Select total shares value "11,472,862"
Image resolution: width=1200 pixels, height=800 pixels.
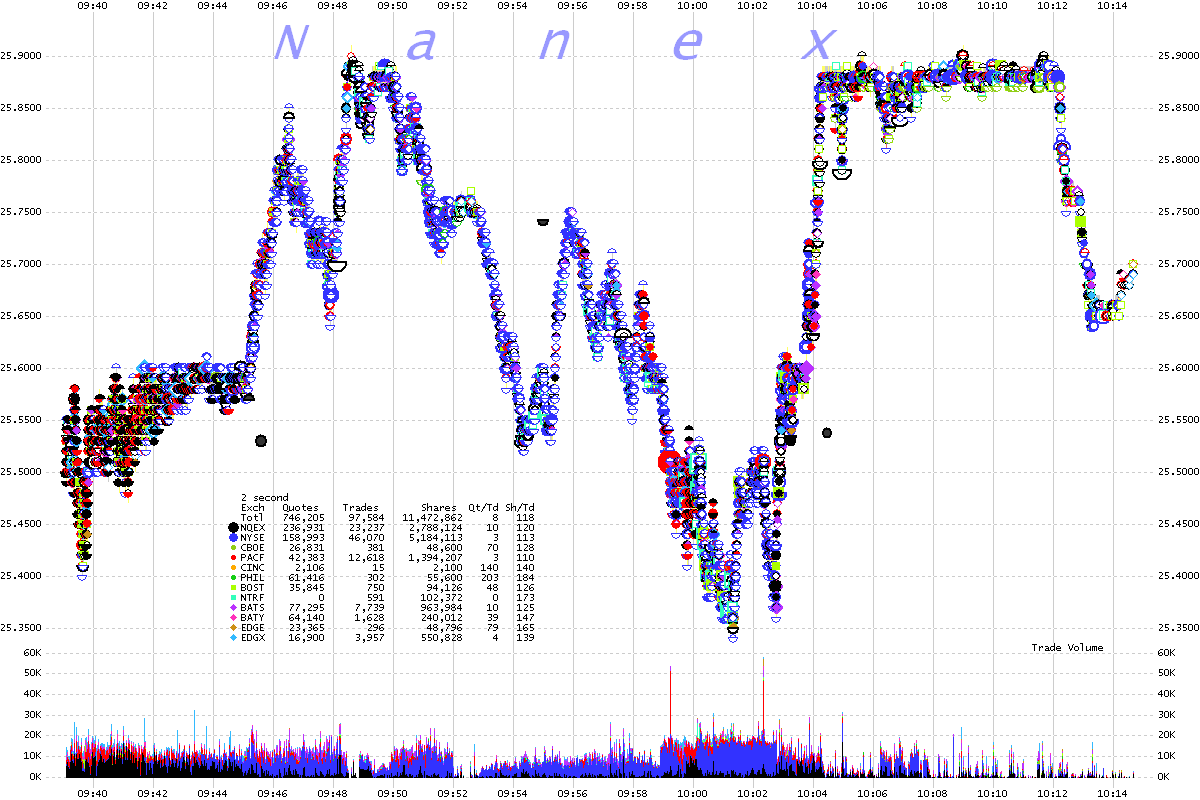click(x=433, y=518)
